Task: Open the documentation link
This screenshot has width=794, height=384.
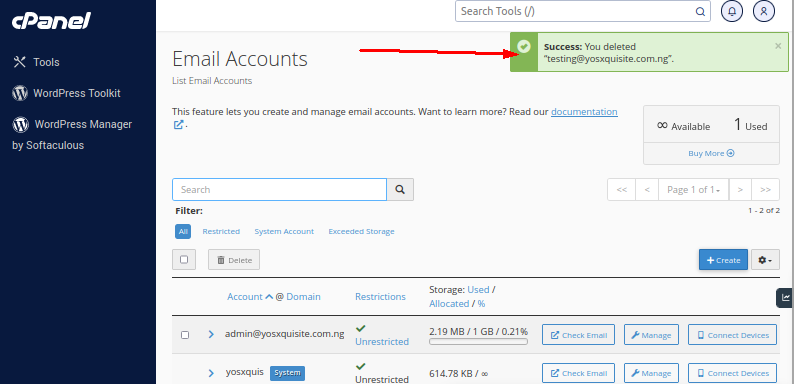Action: click(x=584, y=111)
